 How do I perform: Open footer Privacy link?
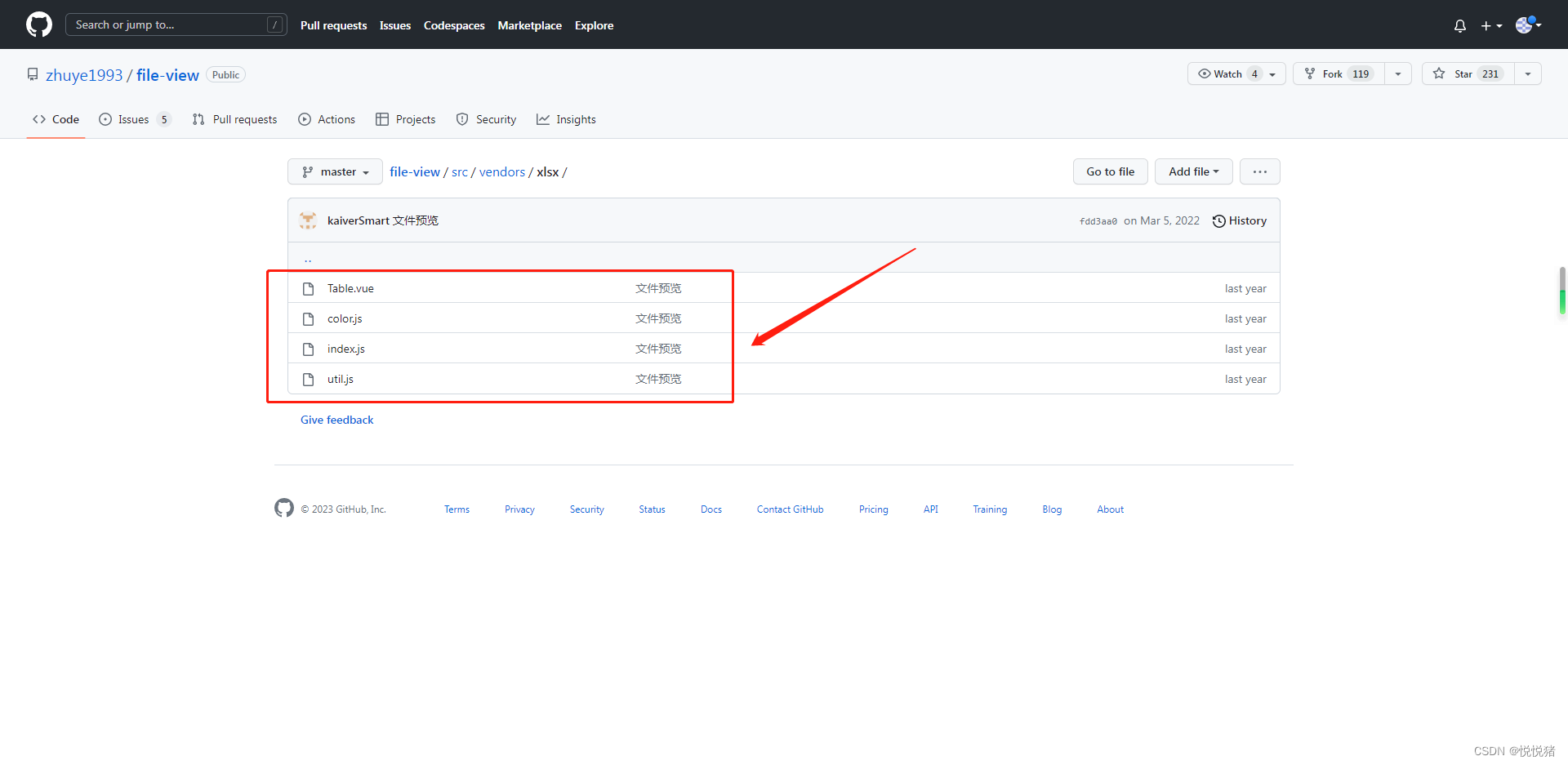point(519,509)
